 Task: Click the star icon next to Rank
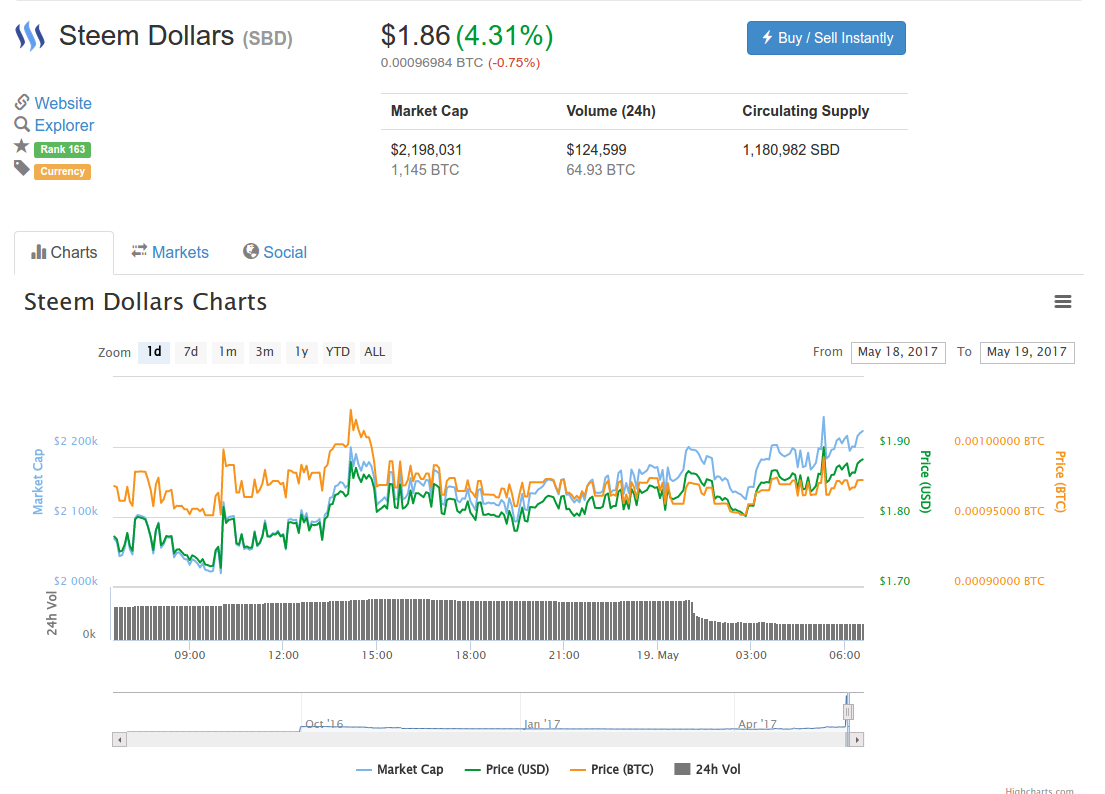pos(22,147)
